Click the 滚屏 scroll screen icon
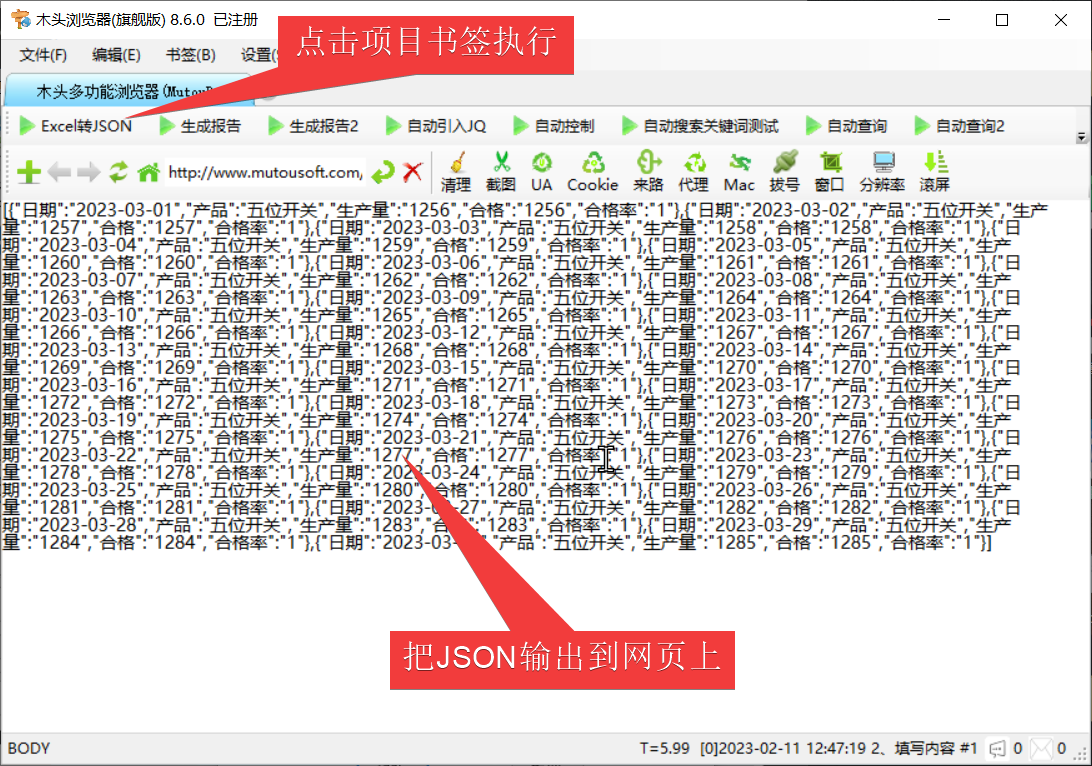1092x766 pixels. pos(935,171)
